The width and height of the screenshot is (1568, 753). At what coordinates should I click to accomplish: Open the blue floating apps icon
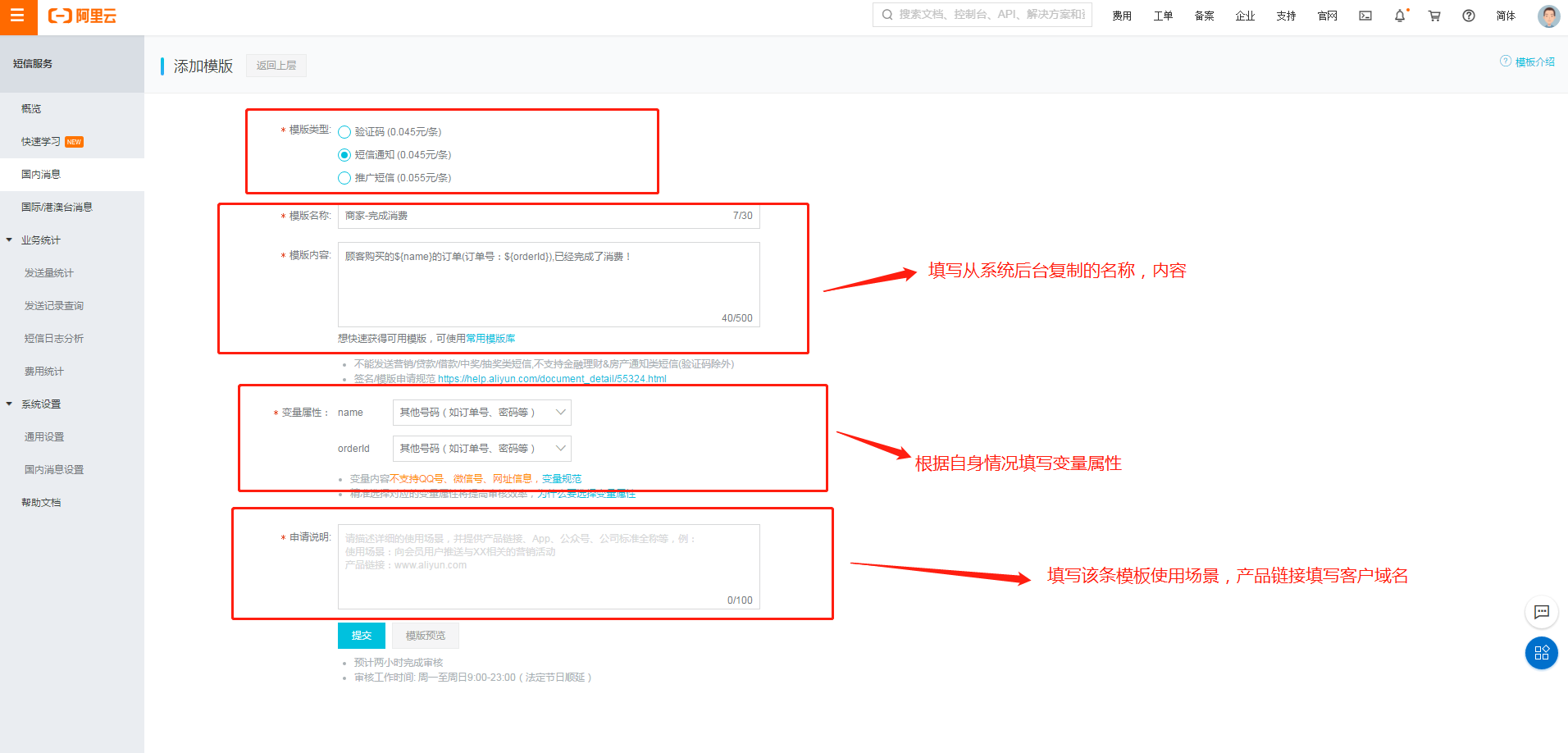point(1542,653)
